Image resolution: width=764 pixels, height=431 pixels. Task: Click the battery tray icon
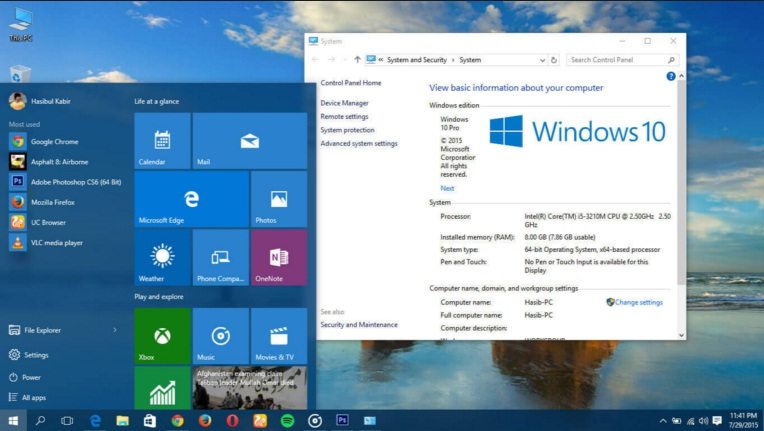(677, 421)
